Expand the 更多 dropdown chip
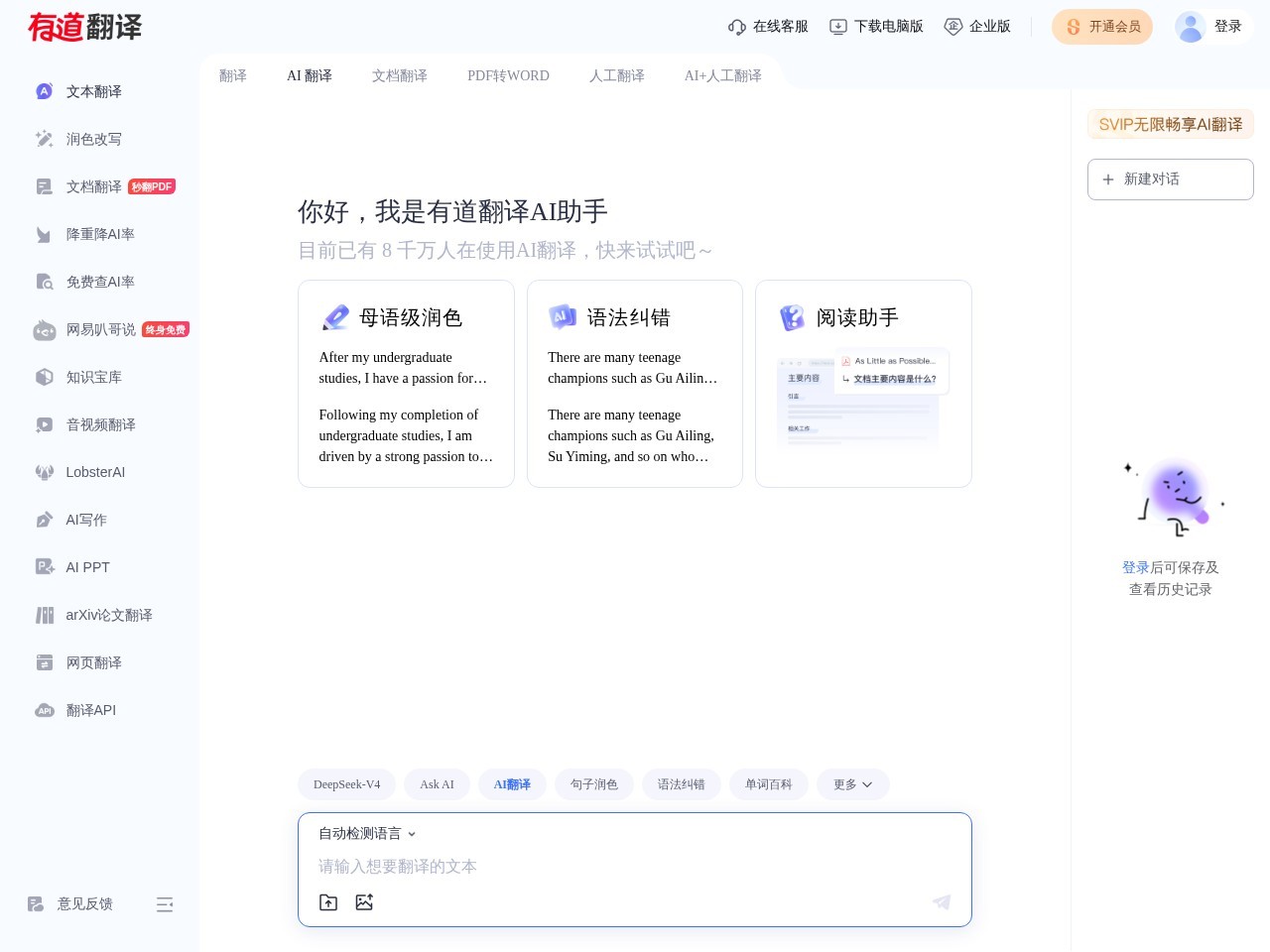 coord(853,784)
